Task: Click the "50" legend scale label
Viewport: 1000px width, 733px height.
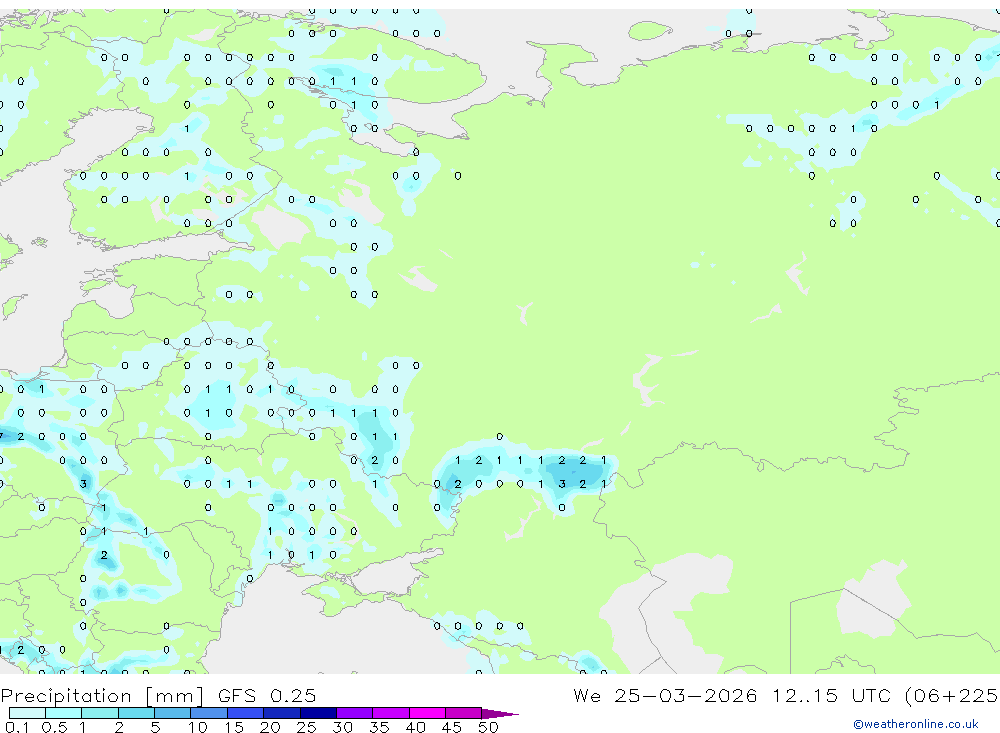Action: 488,727
